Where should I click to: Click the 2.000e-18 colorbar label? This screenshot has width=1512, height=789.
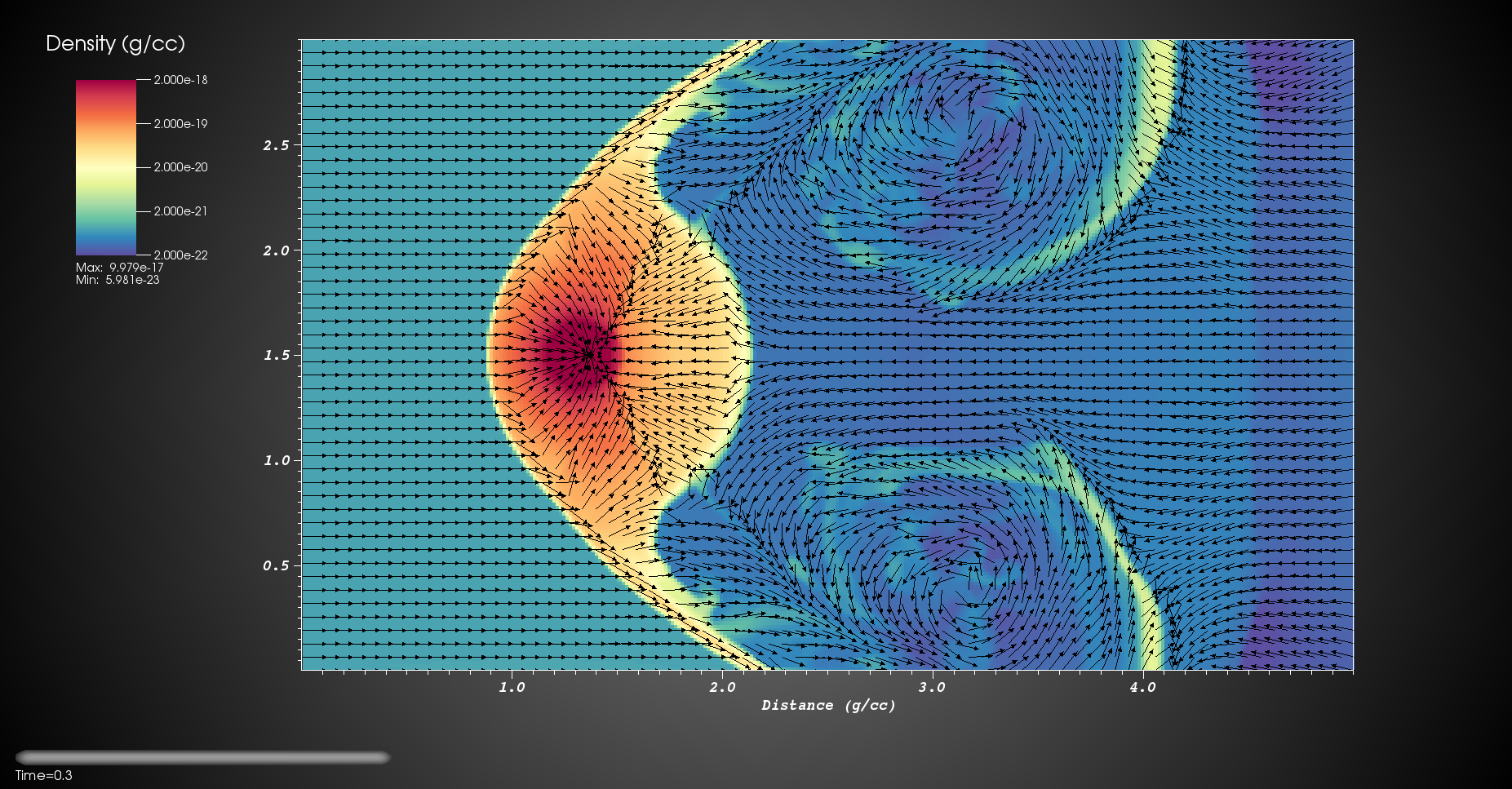click(x=180, y=80)
